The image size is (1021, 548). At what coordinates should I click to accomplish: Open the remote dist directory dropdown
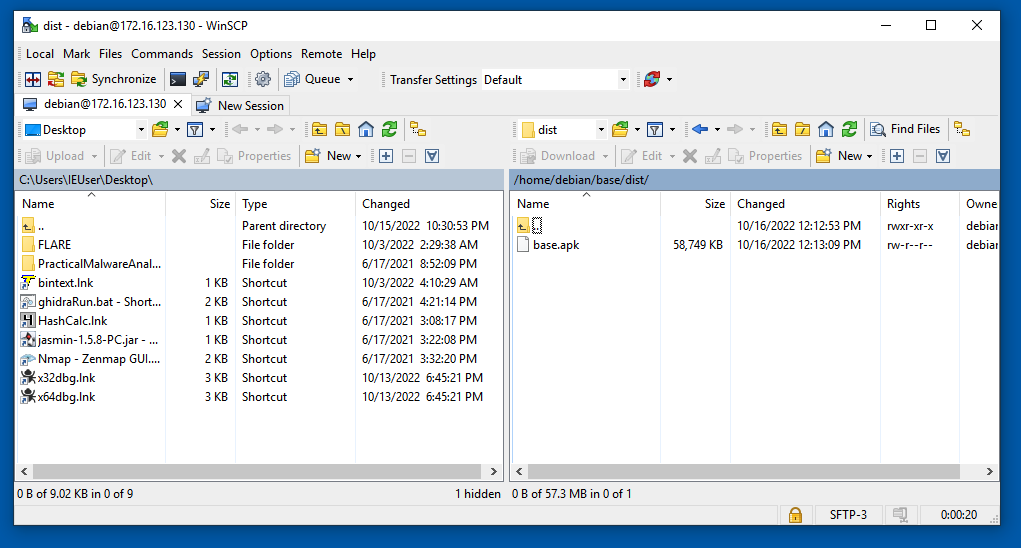coord(601,130)
